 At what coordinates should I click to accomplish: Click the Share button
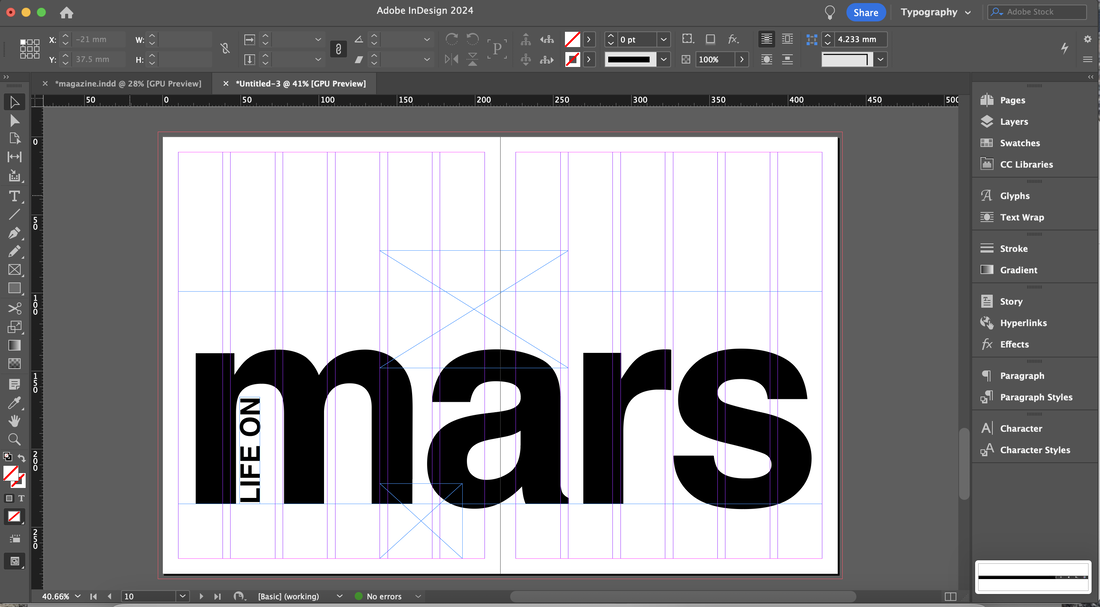click(866, 12)
